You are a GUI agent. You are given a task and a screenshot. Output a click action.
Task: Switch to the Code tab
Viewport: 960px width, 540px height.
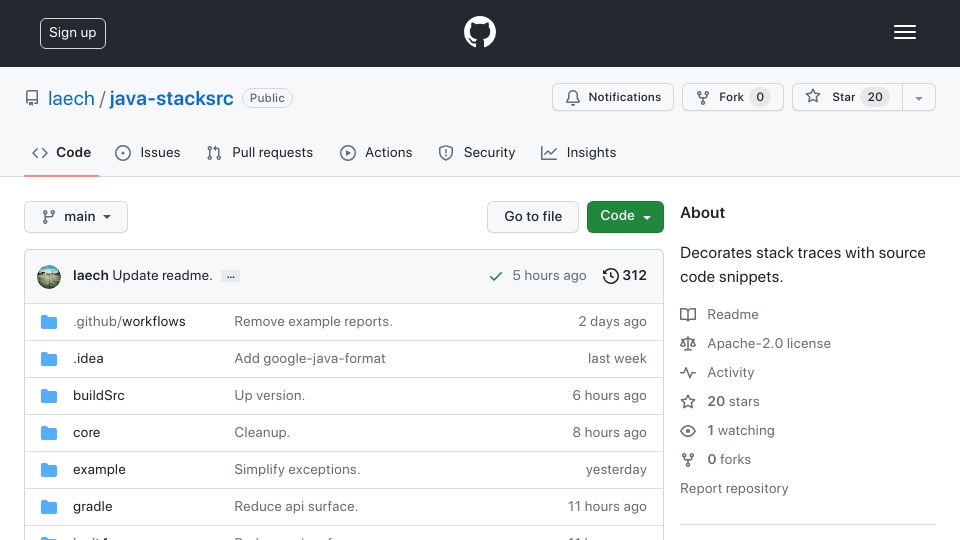pos(61,152)
